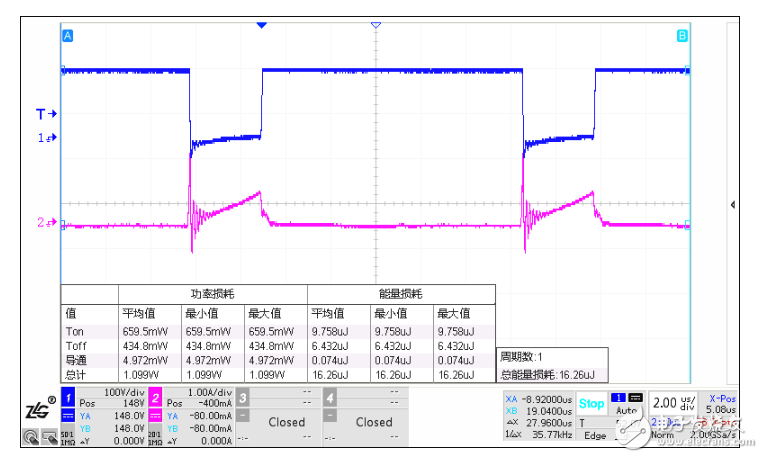This screenshot has height=458, width=763.
Task: Click the 1/ΔX 35.77kHz frequency readout
Action: click(539, 434)
